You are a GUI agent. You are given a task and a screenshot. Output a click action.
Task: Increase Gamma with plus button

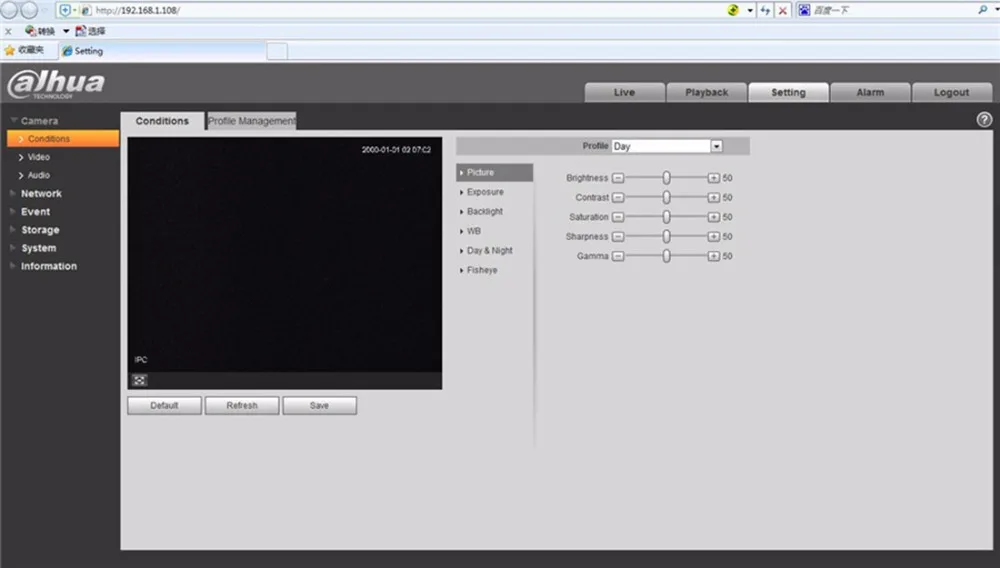714,256
